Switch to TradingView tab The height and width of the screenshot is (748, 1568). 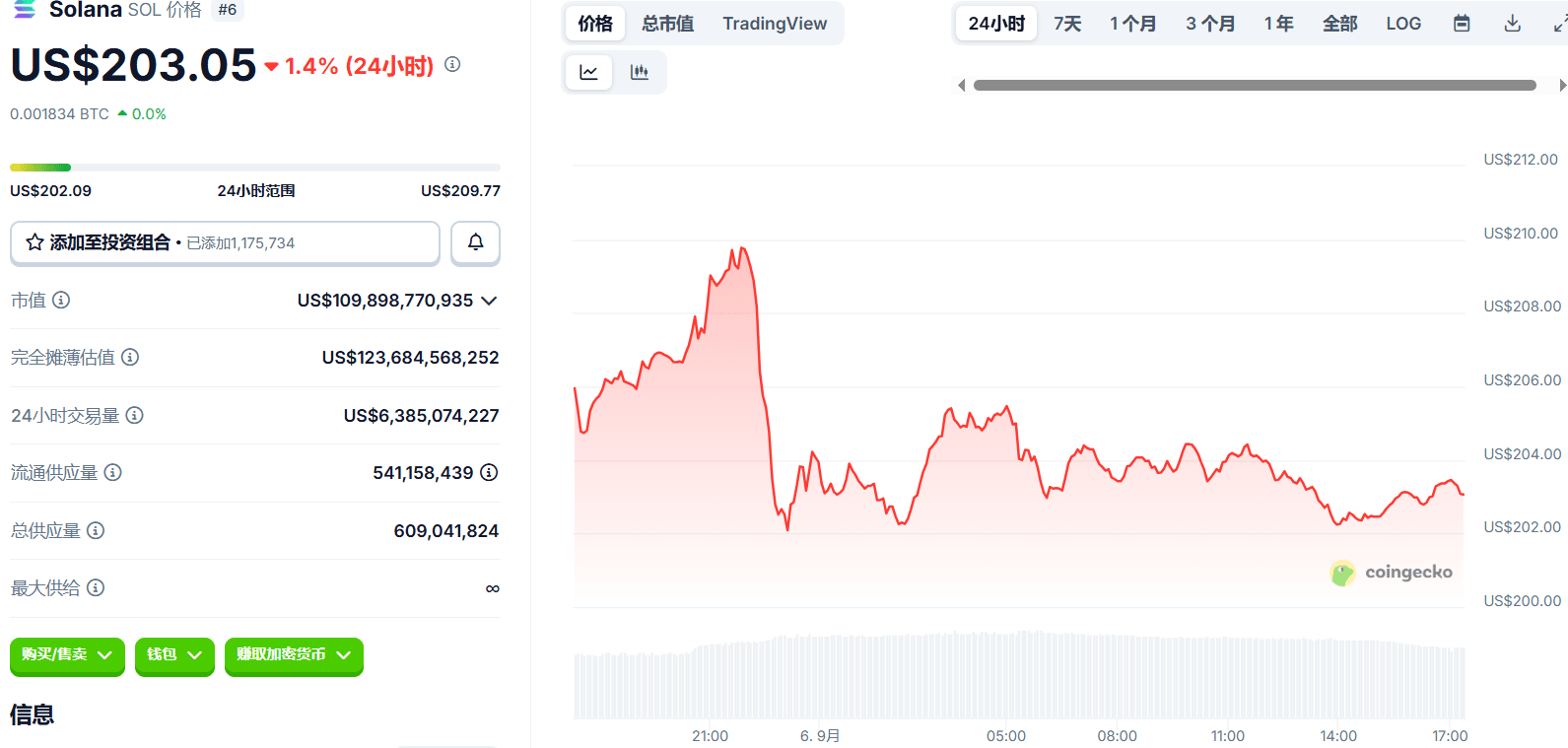(x=775, y=24)
